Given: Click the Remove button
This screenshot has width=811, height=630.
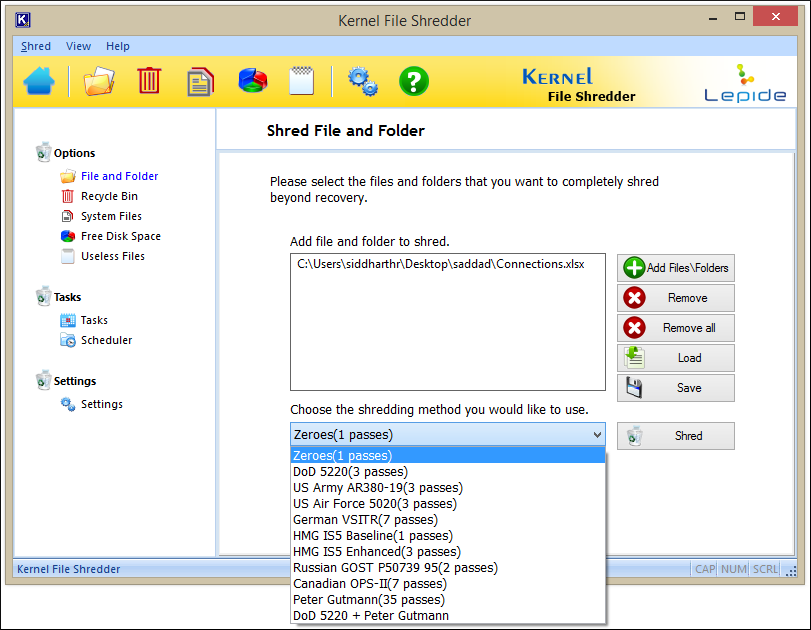Looking at the screenshot, I should pos(675,298).
